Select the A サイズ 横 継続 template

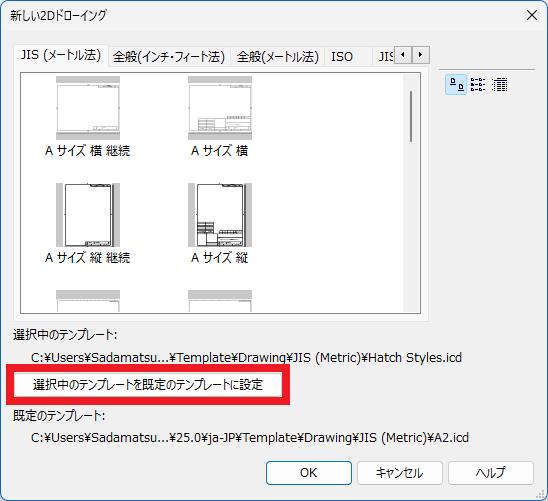pos(88,117)
